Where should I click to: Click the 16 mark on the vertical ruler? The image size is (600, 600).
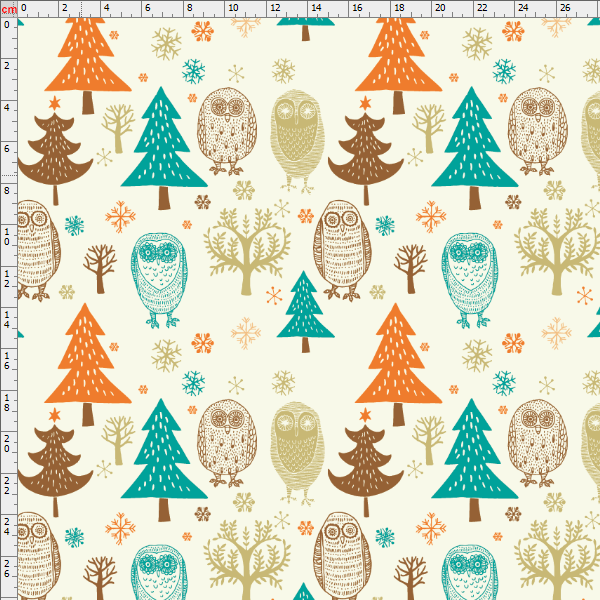click(x=7, y=360)
